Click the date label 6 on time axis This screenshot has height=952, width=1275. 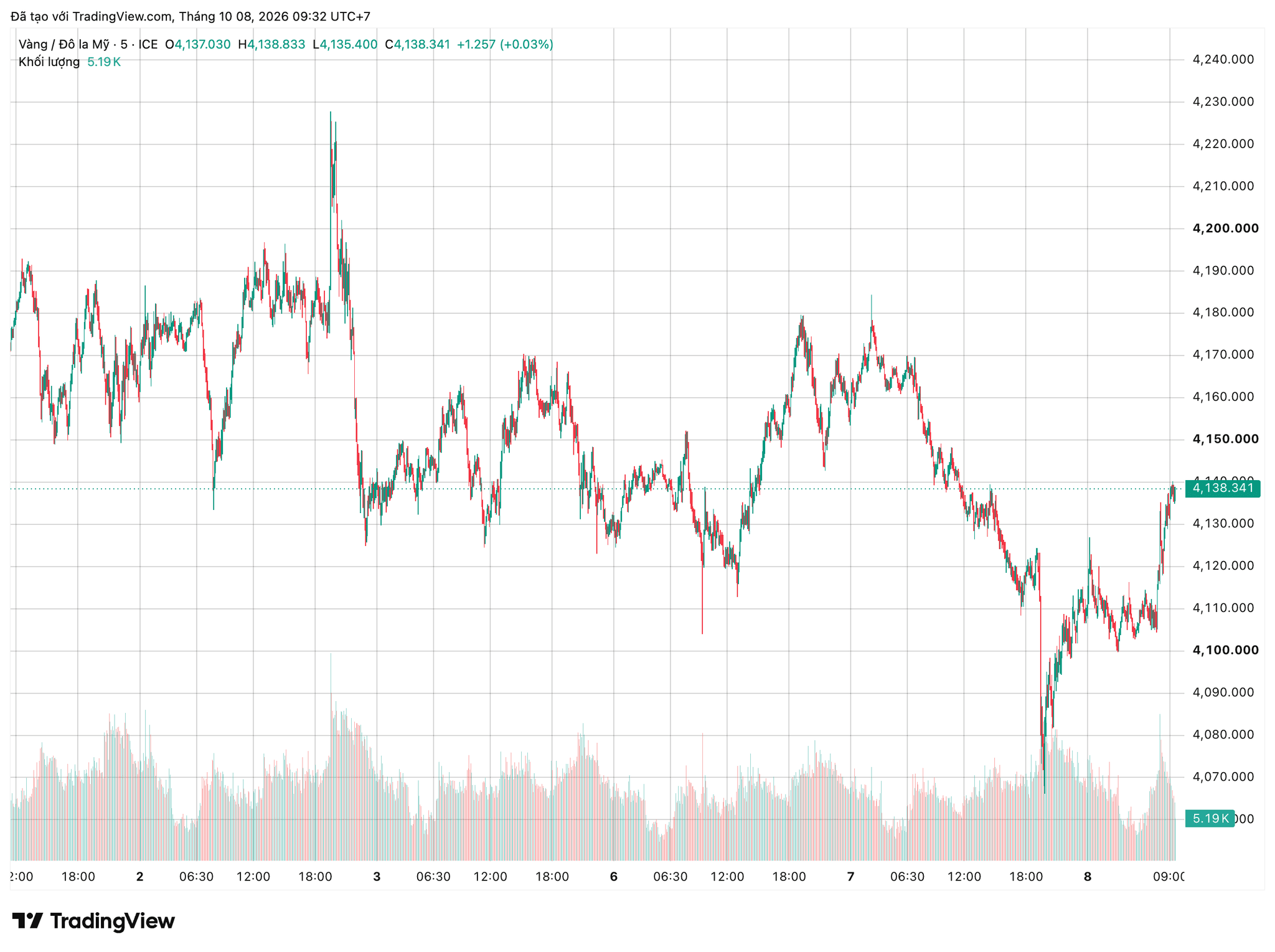click(x=614, y=877)
